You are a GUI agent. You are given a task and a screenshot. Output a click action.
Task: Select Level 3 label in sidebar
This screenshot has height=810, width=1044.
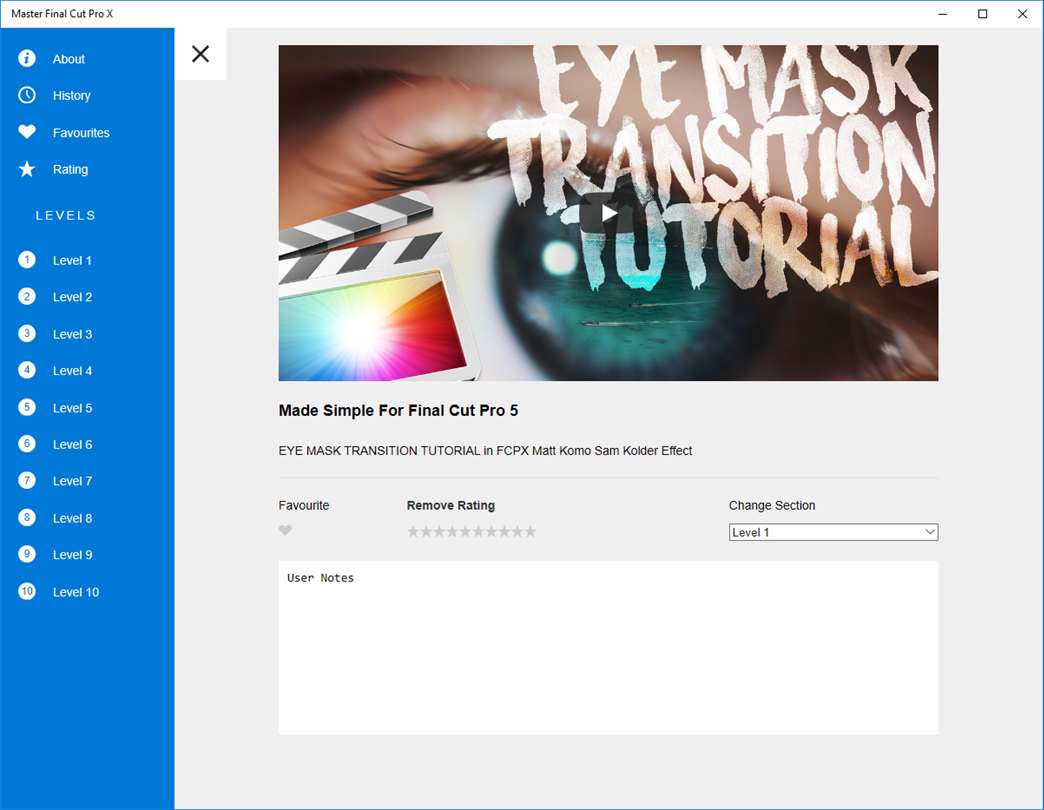pyautogui.click(x=73, y=335)
